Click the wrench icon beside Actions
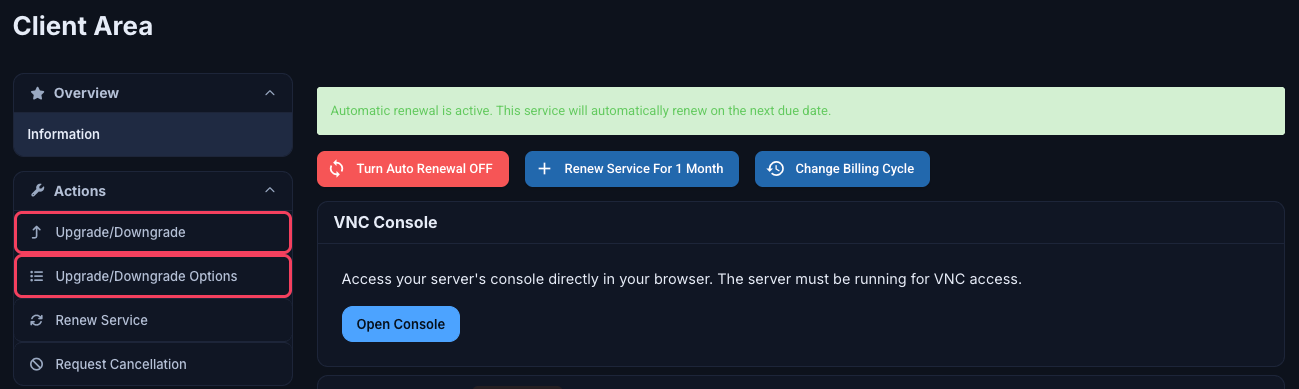 tap(37, 191)
